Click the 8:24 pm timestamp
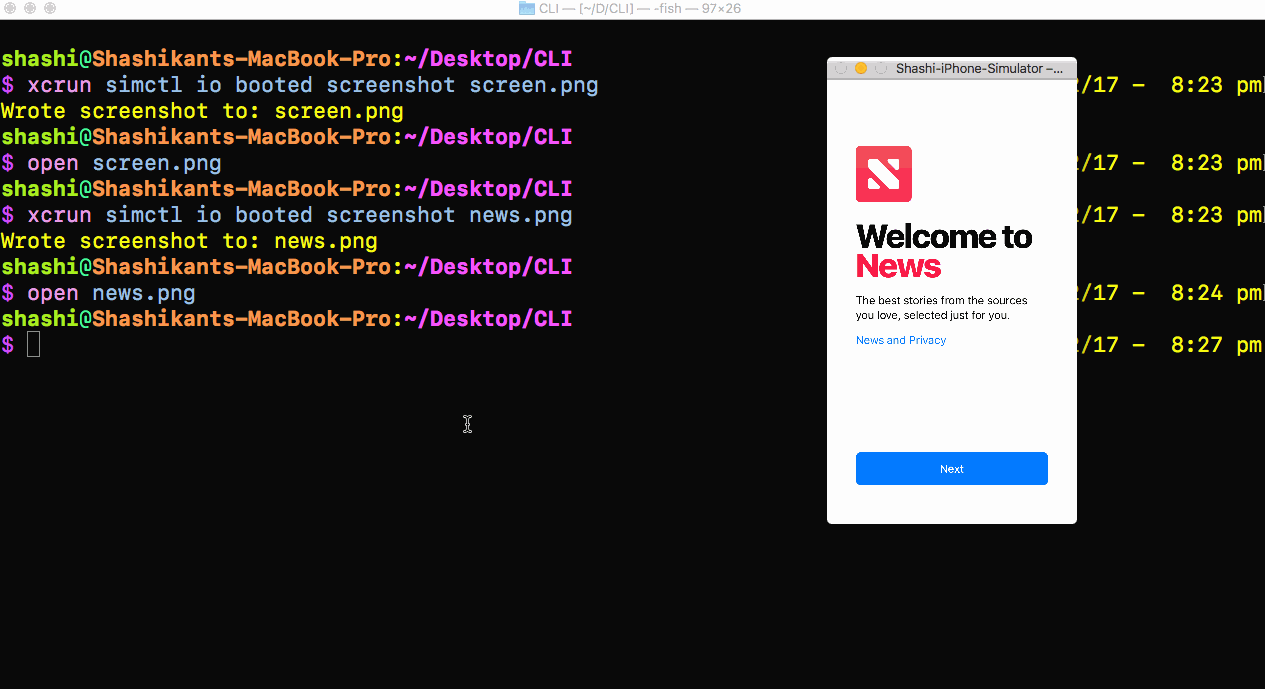Viewport: 1265px width, 689px height. (x=1216, y=293)
